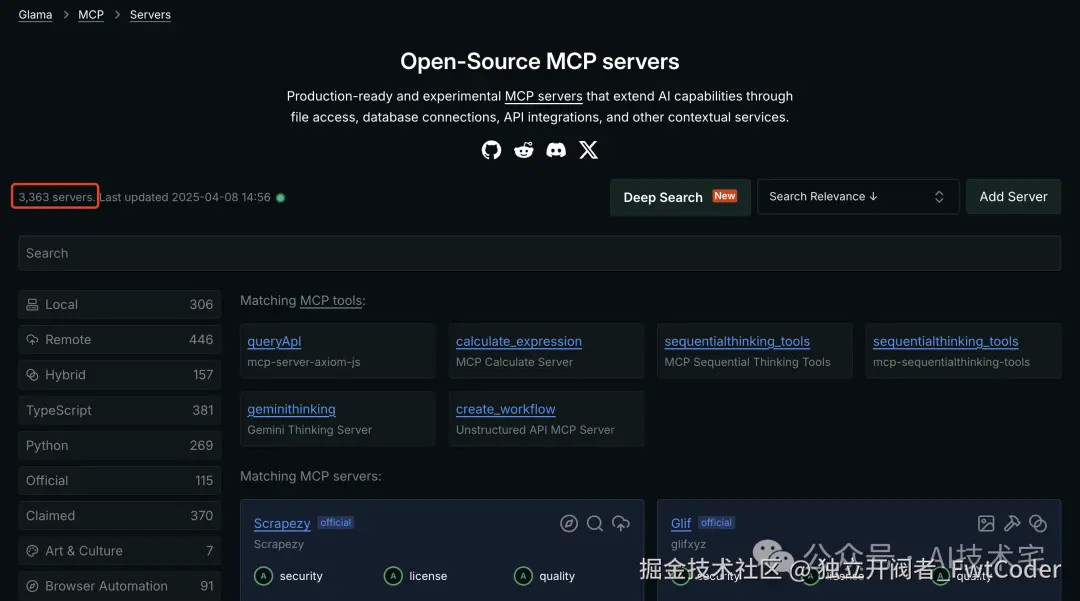Filter servers by Browser Automation
This screenshot has height=601, width=1080.
point(120,586)
